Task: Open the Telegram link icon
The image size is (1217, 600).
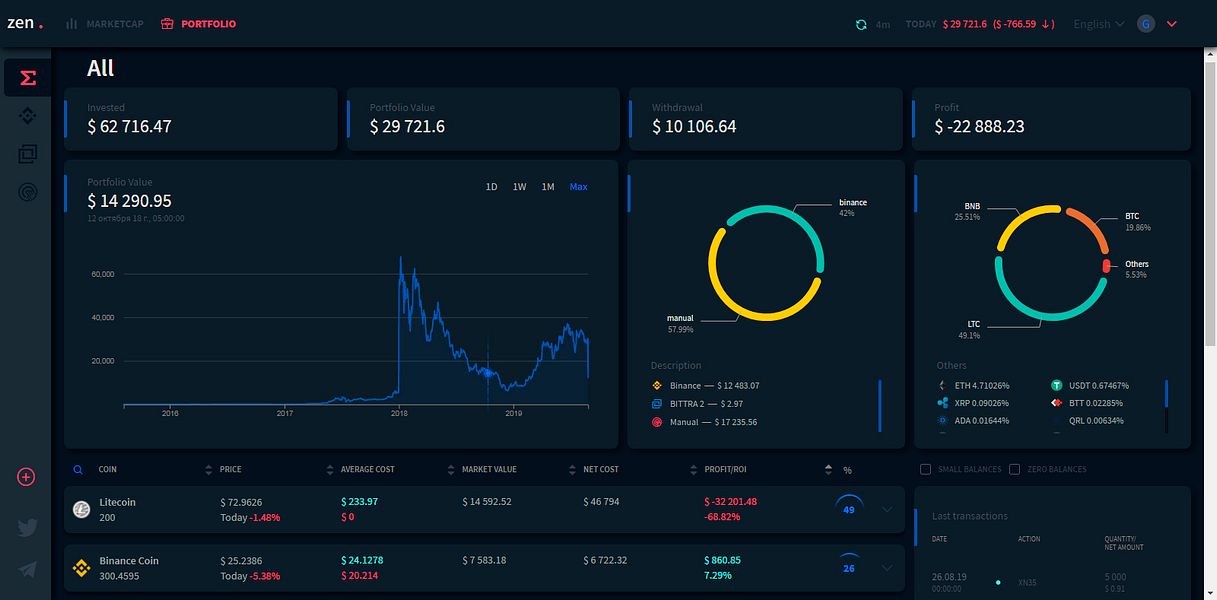Action: [27, 569]
